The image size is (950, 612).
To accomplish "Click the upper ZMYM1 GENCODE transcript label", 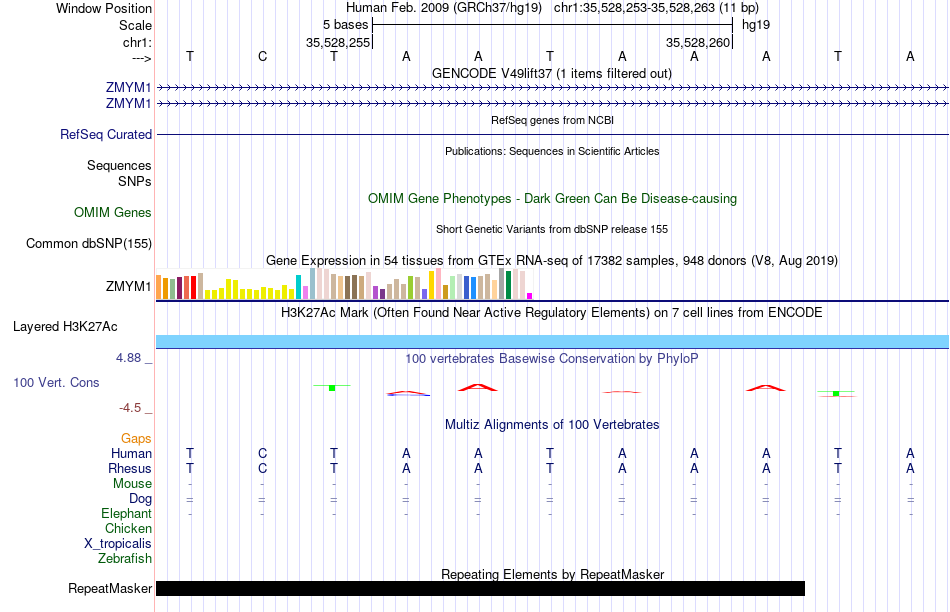I will click(x=128, y=87).
